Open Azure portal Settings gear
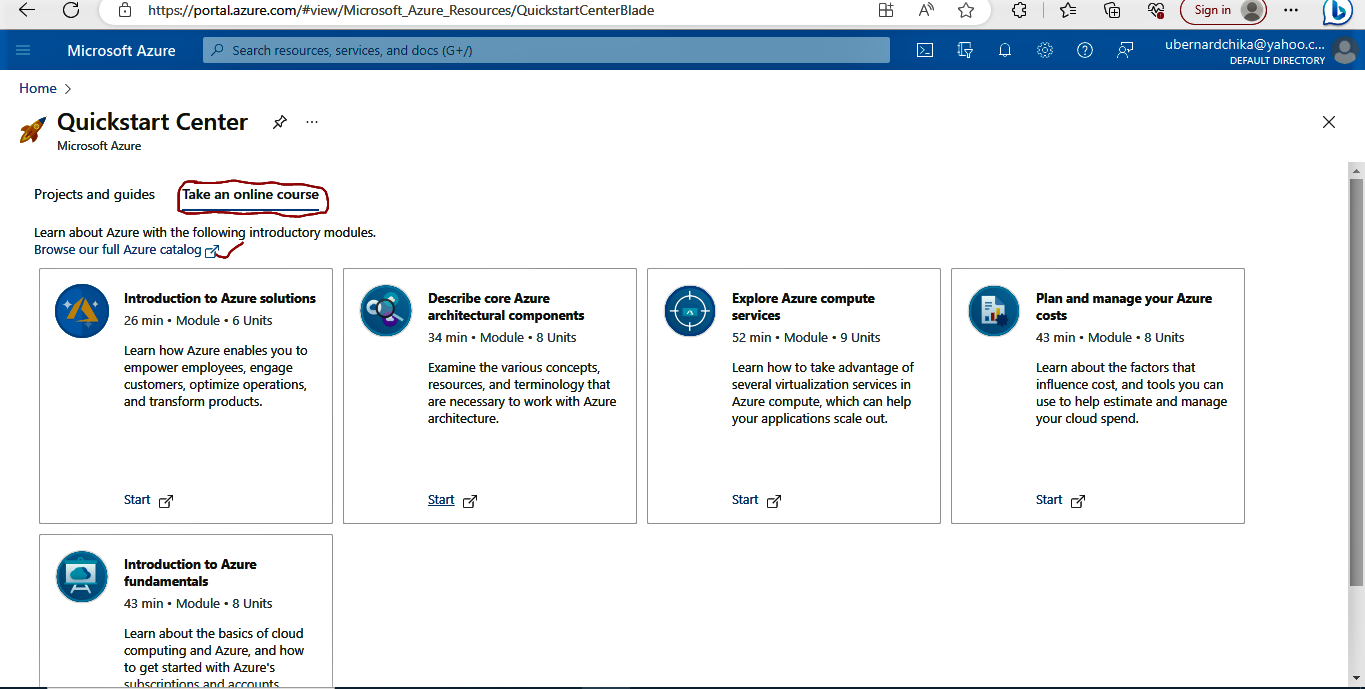The width and height of the screenshot is (1365, 689). (x=1045, y=50)
